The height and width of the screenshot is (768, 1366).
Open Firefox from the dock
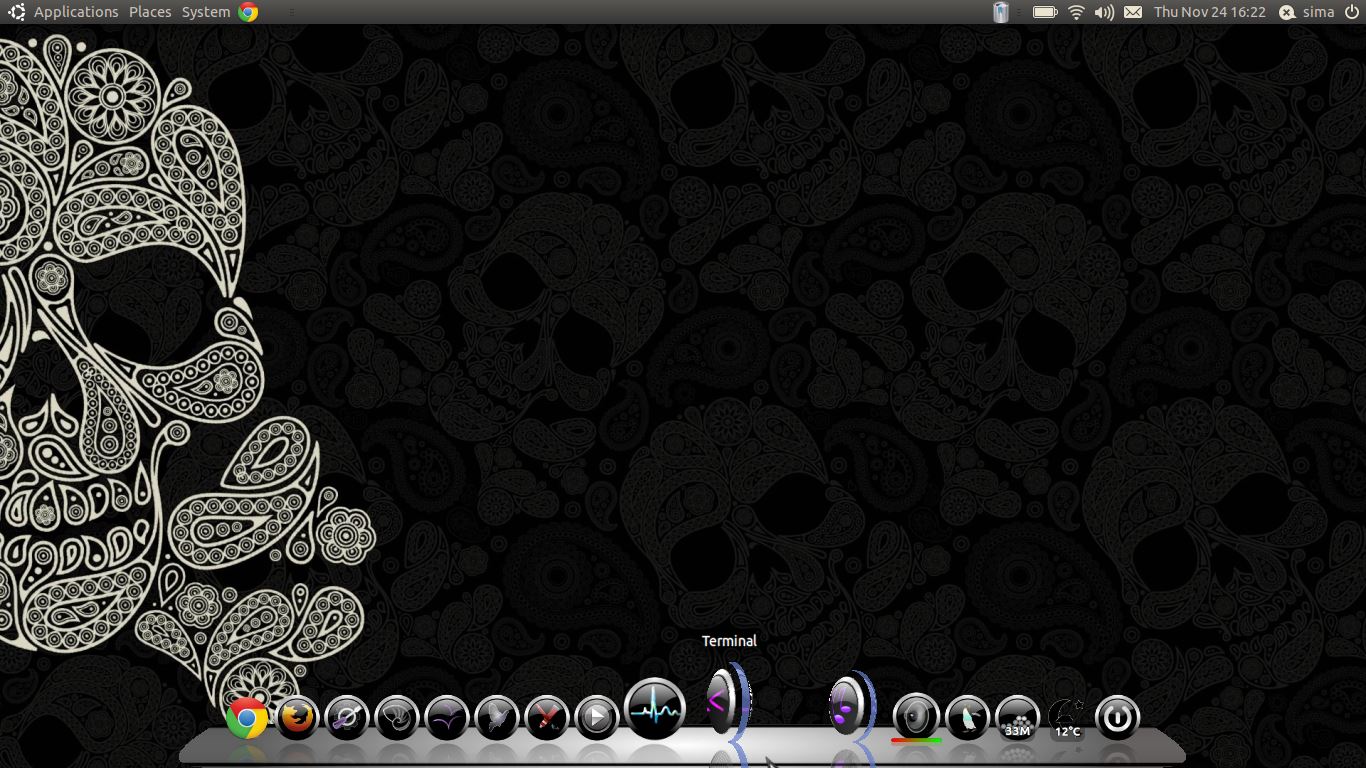point(297,718)
